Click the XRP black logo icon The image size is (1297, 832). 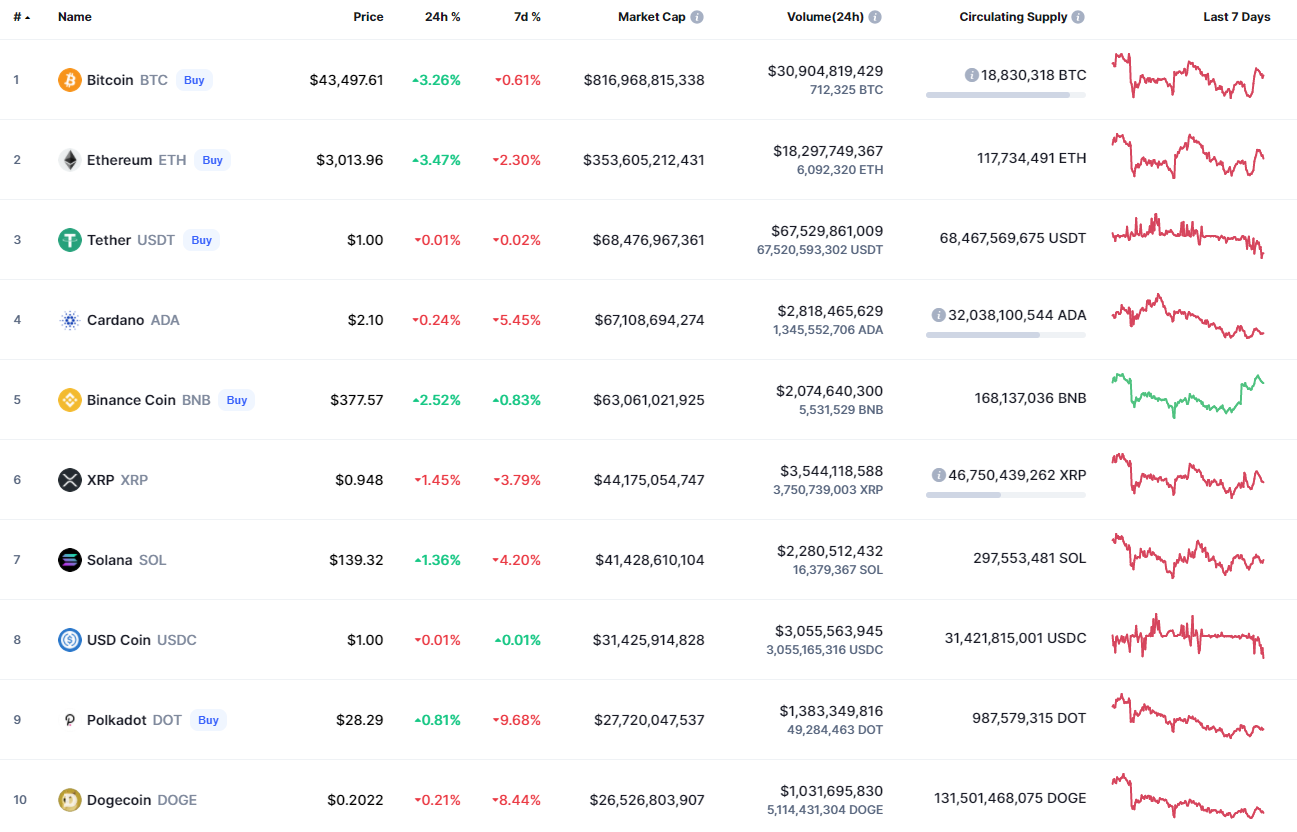tap(70, 480)
